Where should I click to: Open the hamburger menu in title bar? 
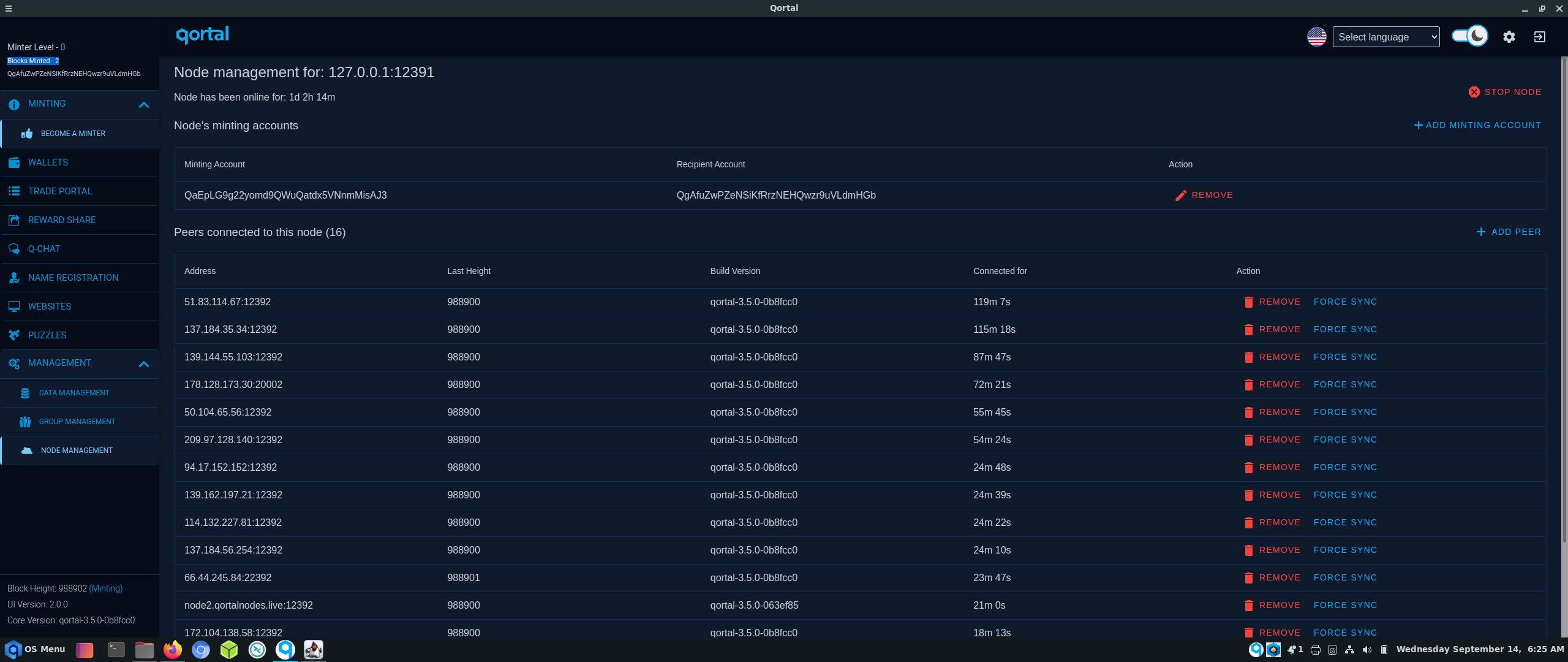point(8,9)
